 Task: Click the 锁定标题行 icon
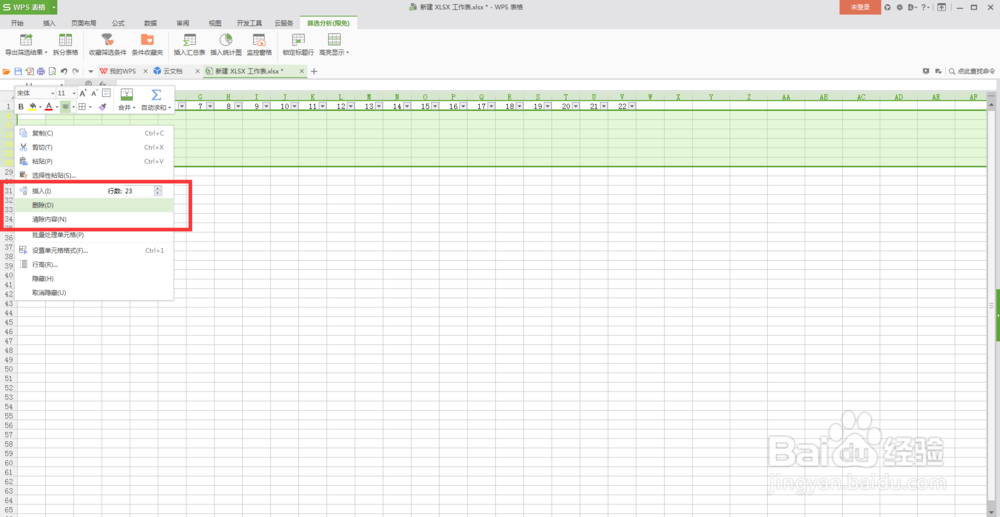point(298,40)
